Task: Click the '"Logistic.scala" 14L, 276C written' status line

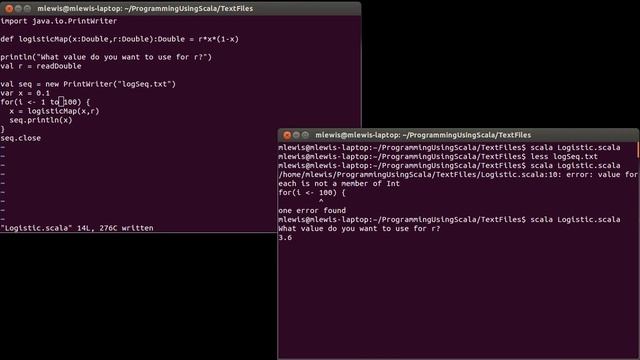Action: [77, 228]
